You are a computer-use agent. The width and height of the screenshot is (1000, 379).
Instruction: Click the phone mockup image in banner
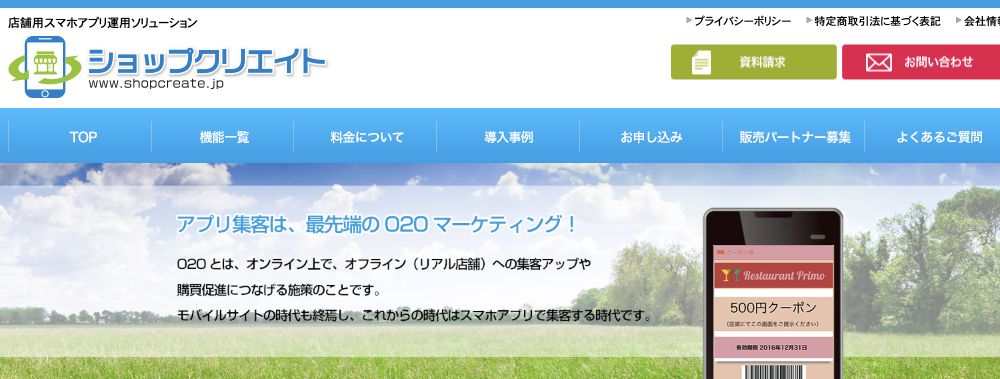click(773, 294)
